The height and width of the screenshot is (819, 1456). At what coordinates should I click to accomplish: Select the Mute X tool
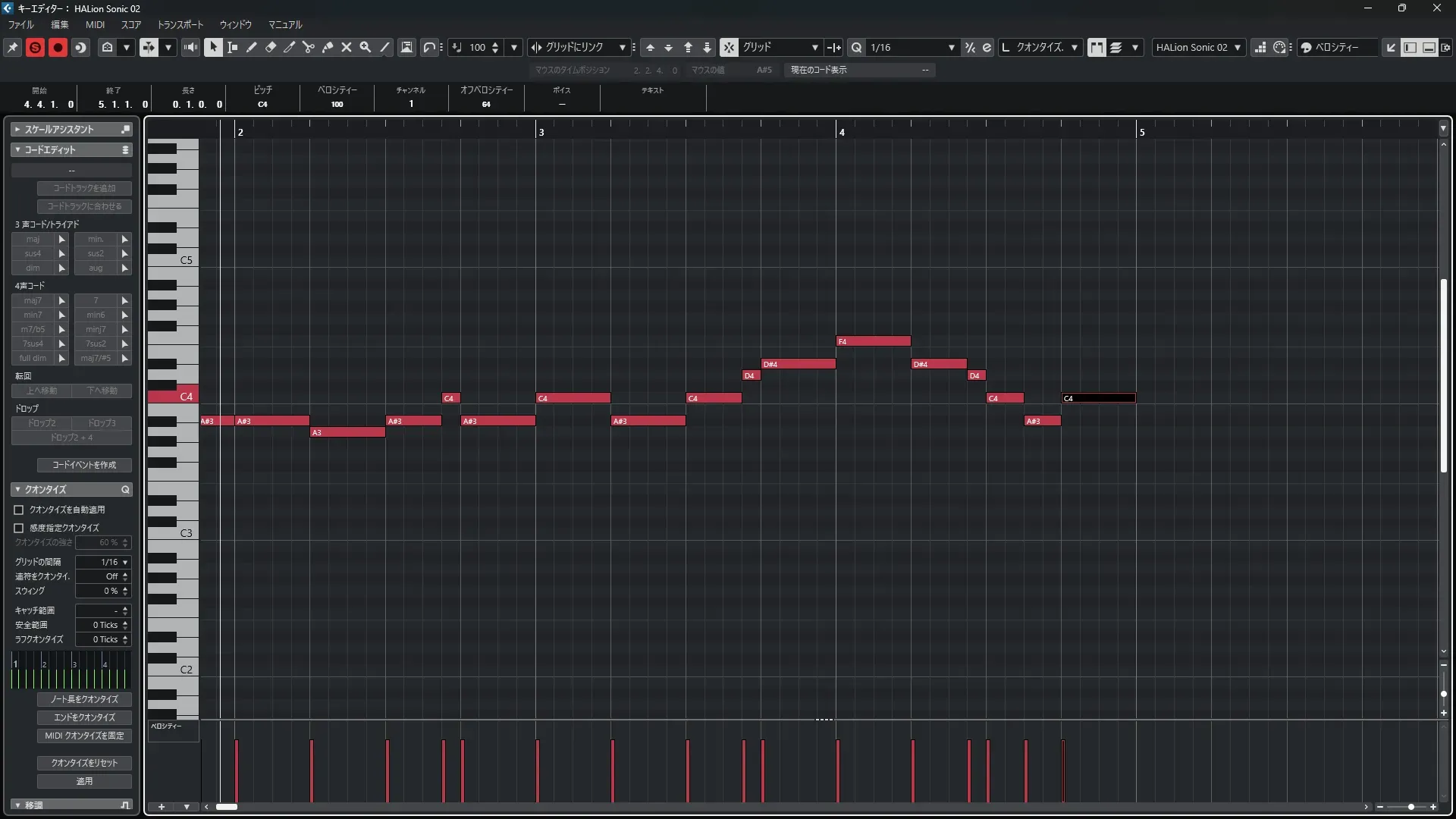pos(347,47)
